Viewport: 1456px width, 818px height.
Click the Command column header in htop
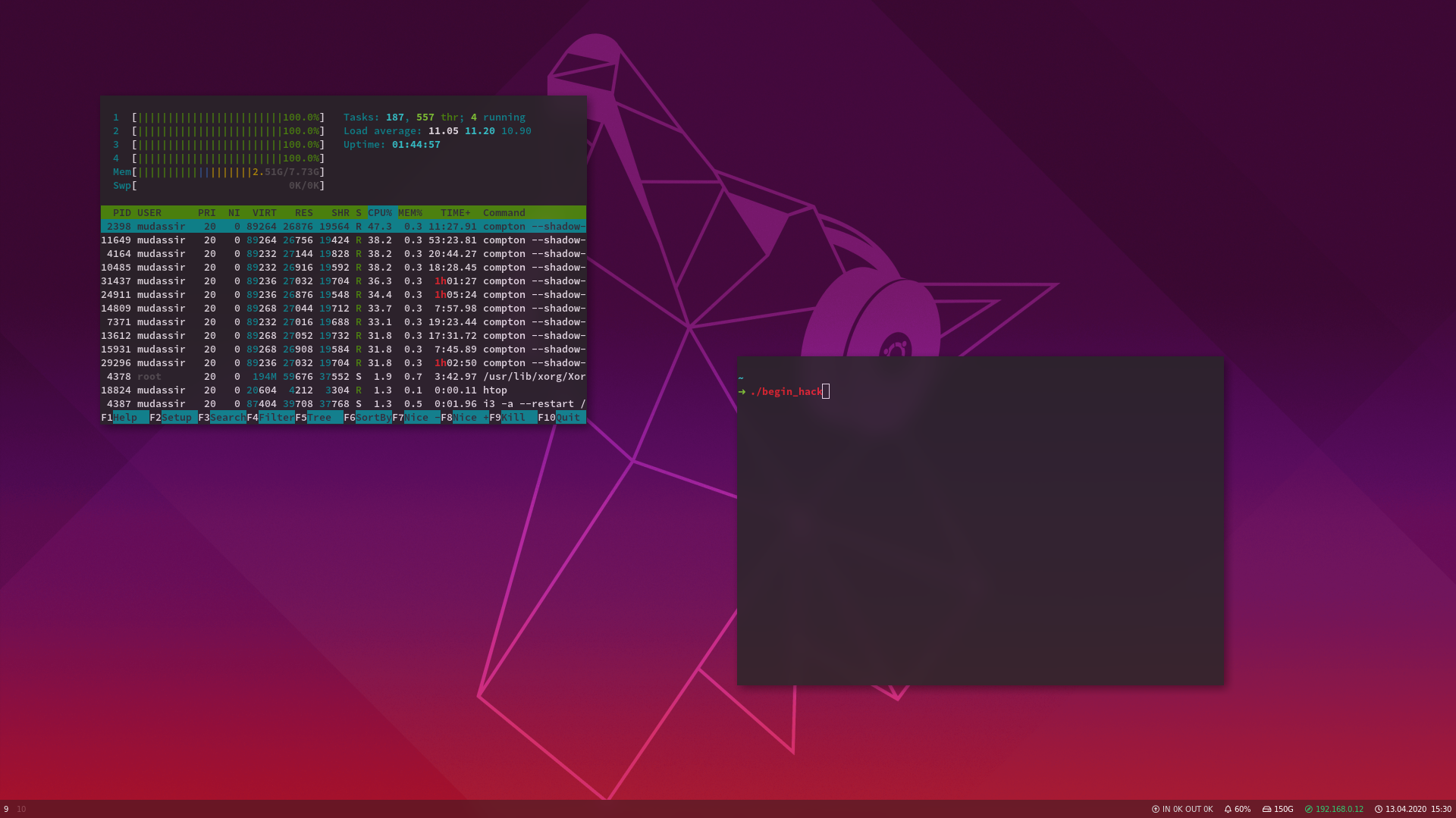504,213
